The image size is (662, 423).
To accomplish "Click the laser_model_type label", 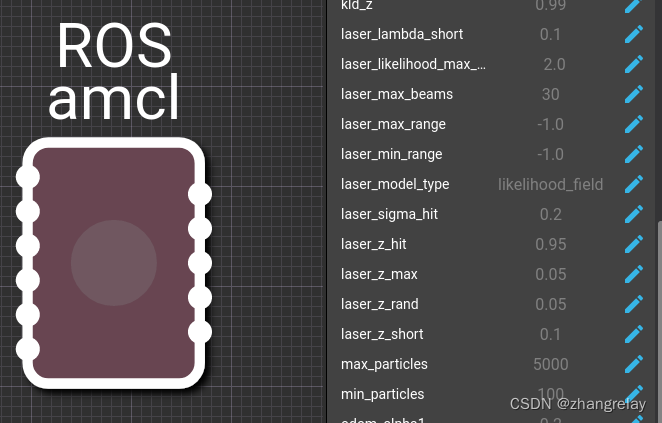I will click(x=395, y=184).
